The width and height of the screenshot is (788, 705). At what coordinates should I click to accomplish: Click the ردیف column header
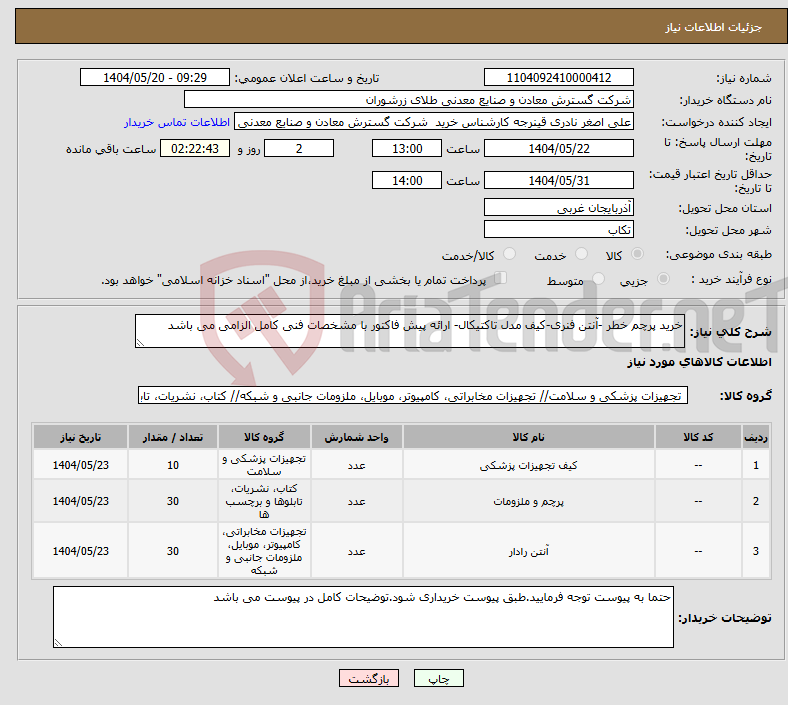[x=755, y=437]
